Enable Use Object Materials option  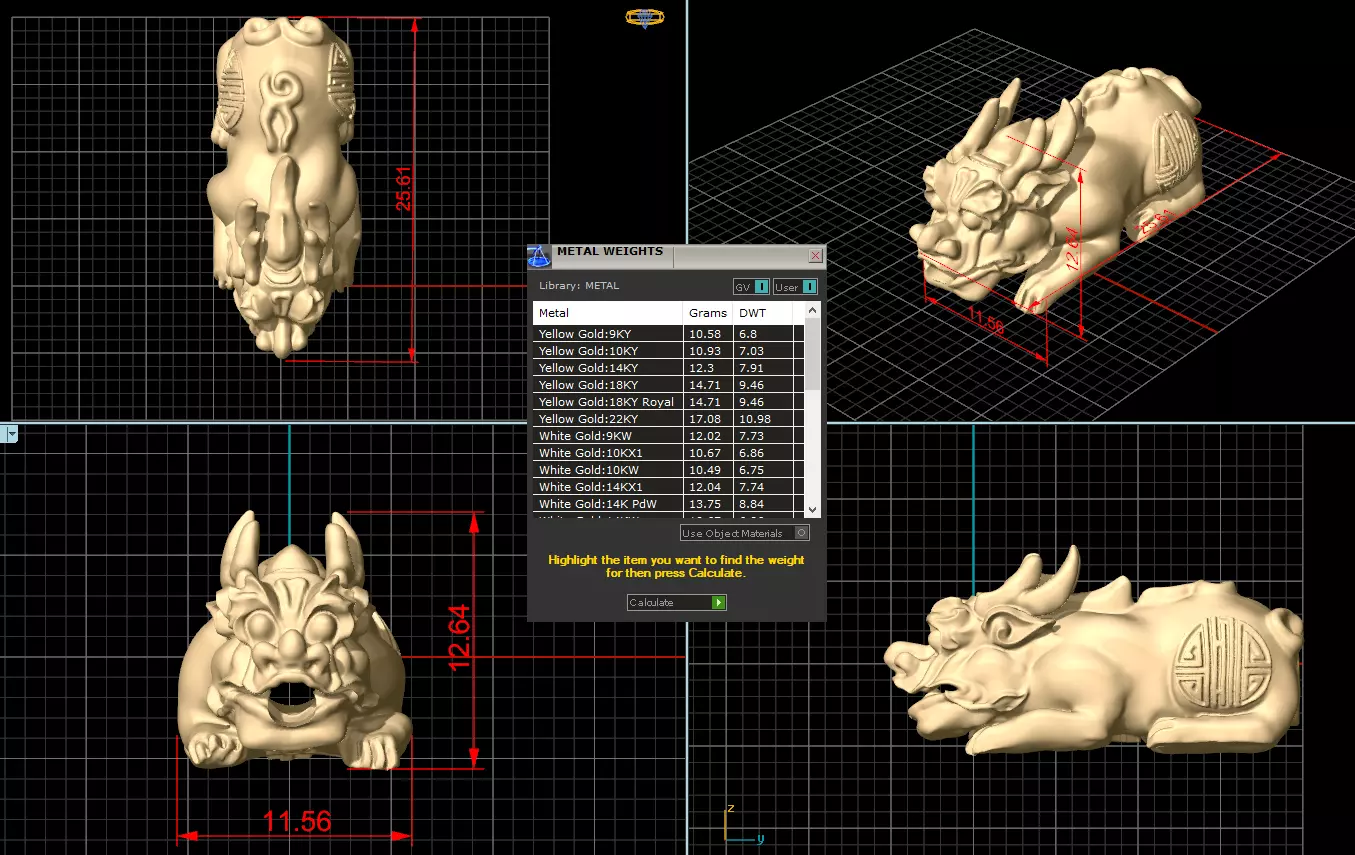(x=745, y=533)
